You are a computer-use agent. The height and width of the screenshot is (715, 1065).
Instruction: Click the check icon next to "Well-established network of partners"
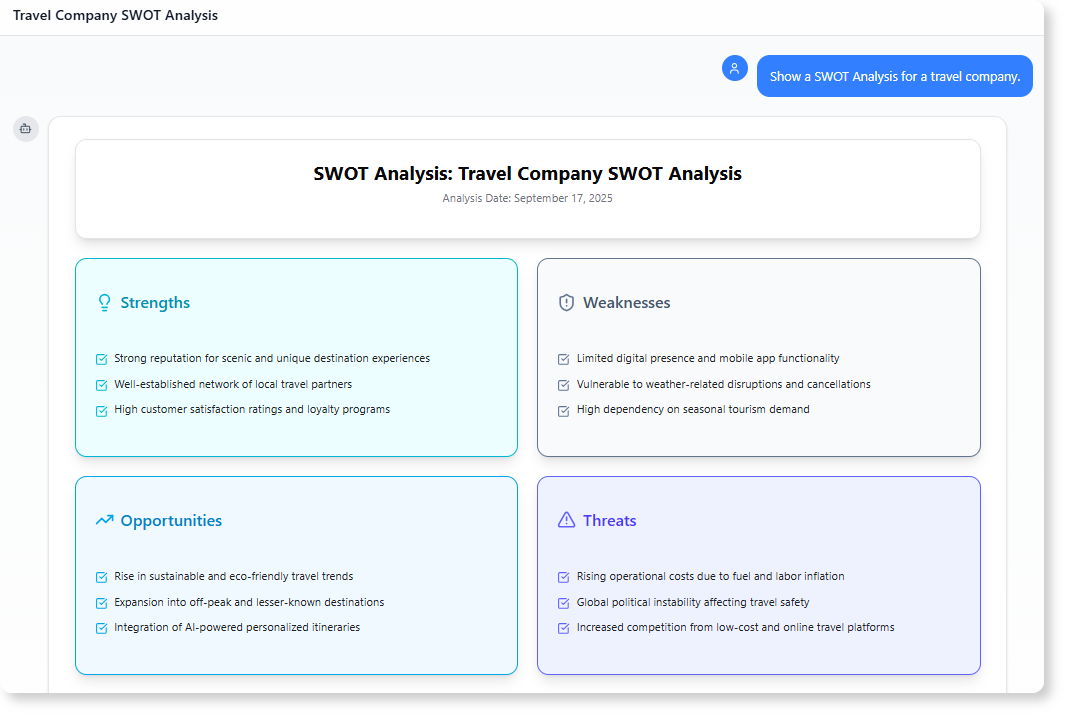click(x=101, y=384)
